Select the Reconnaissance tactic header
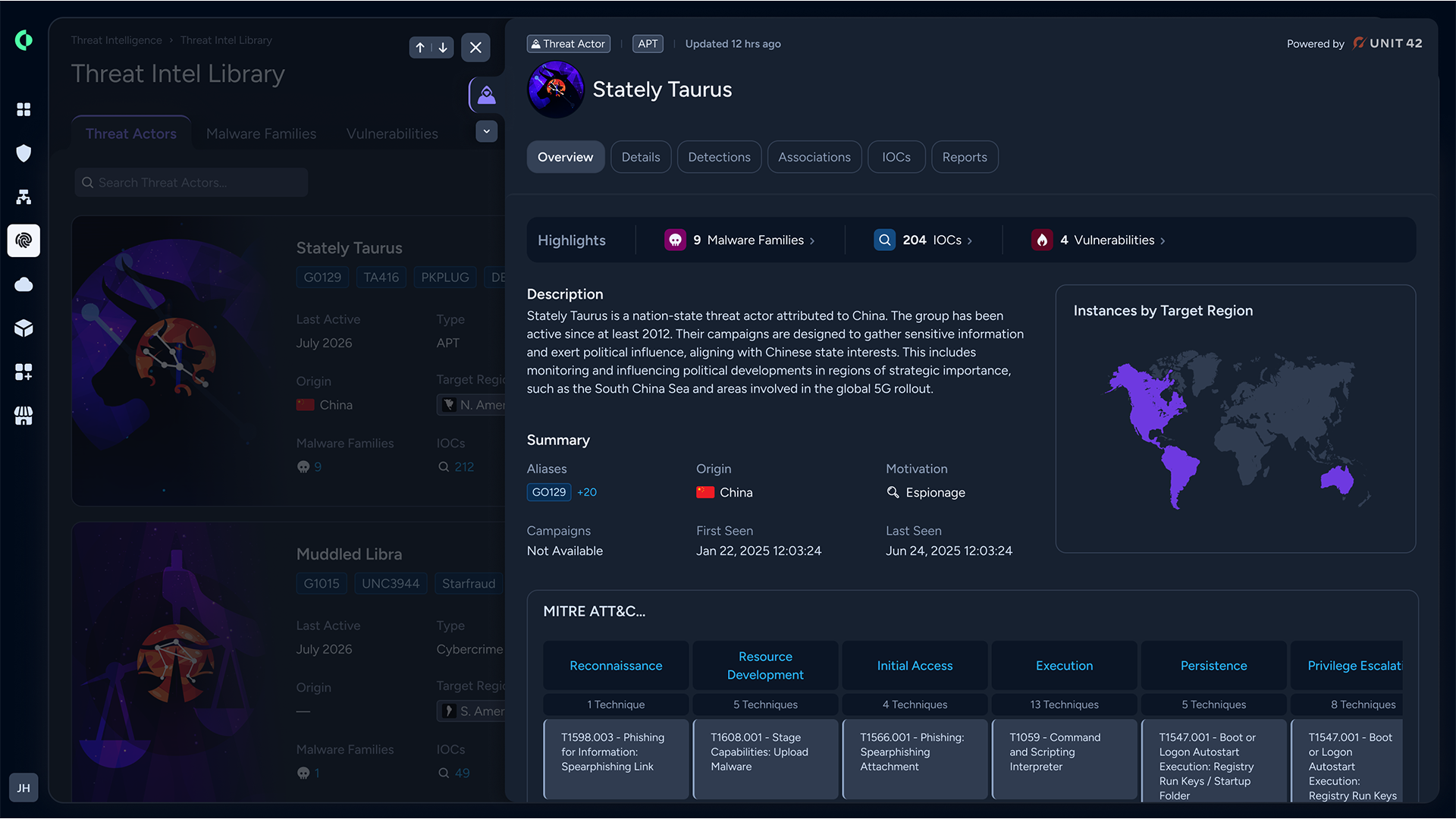Viewport: 1456px width, 819px height. (616, 666)
